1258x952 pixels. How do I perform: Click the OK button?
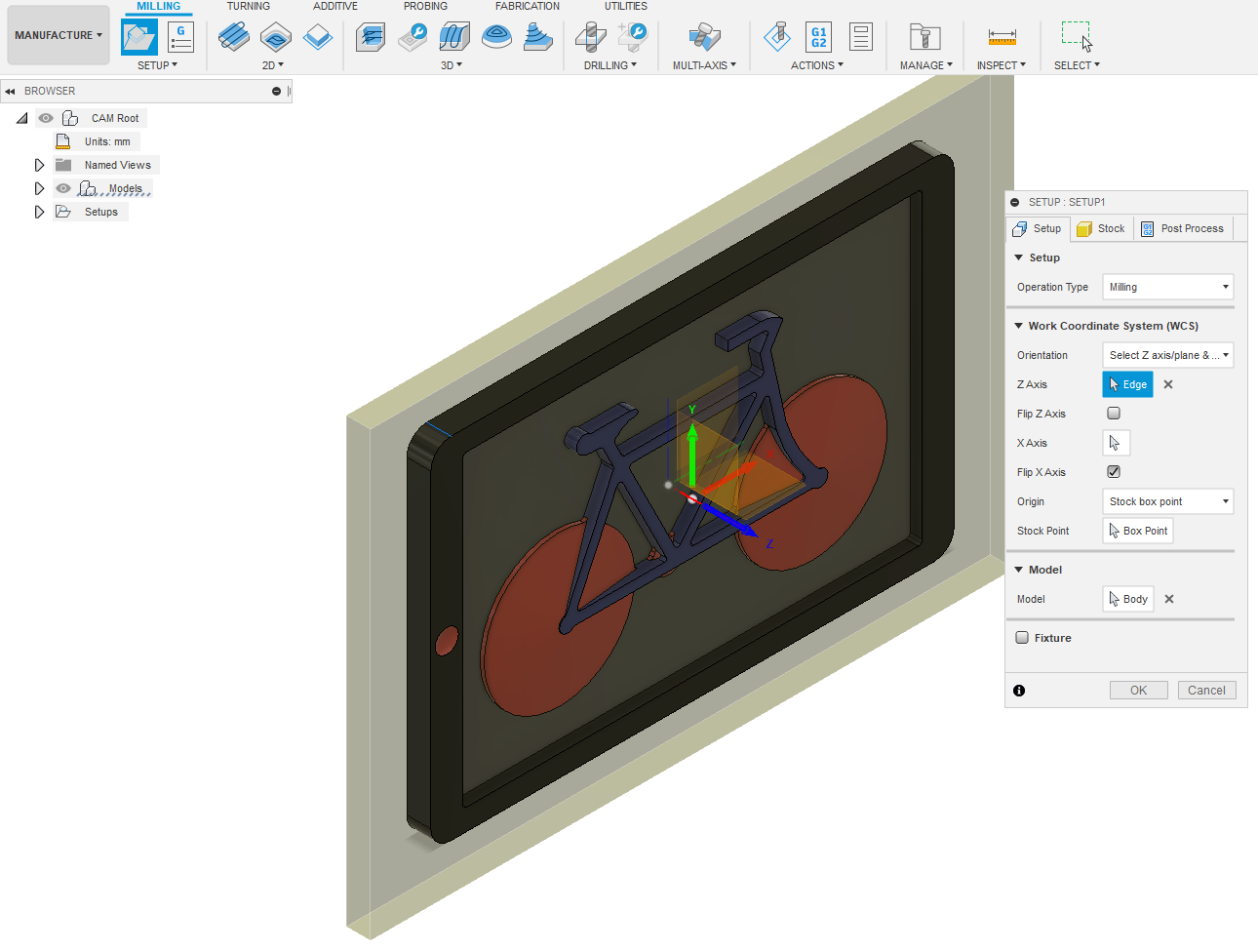(x=1138, y=691)
